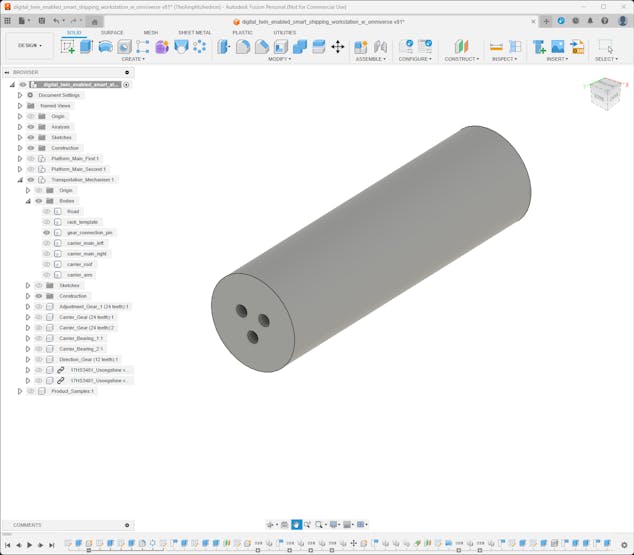Collapse the Bodies folder
This screenshot has width=634, height=555.
click(x=28, y=201)
